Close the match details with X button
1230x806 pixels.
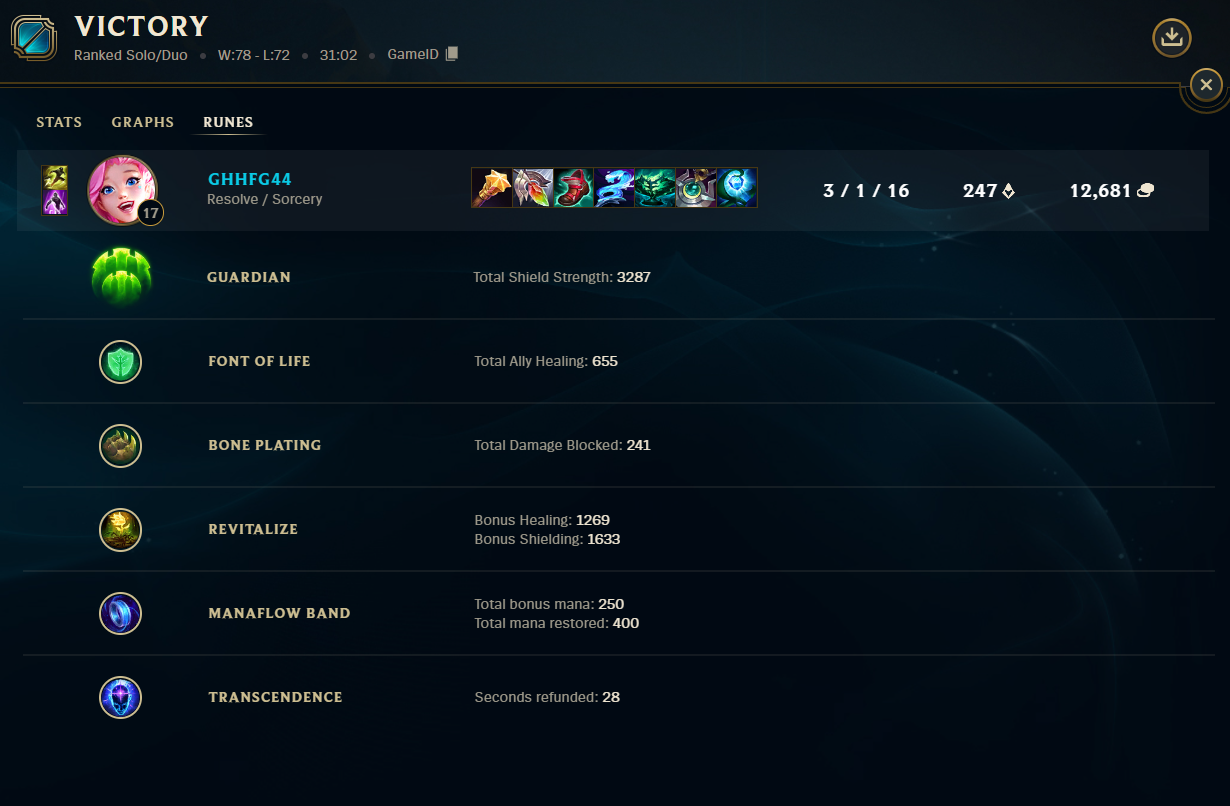pyautogui.click(x=1206, y=85)
